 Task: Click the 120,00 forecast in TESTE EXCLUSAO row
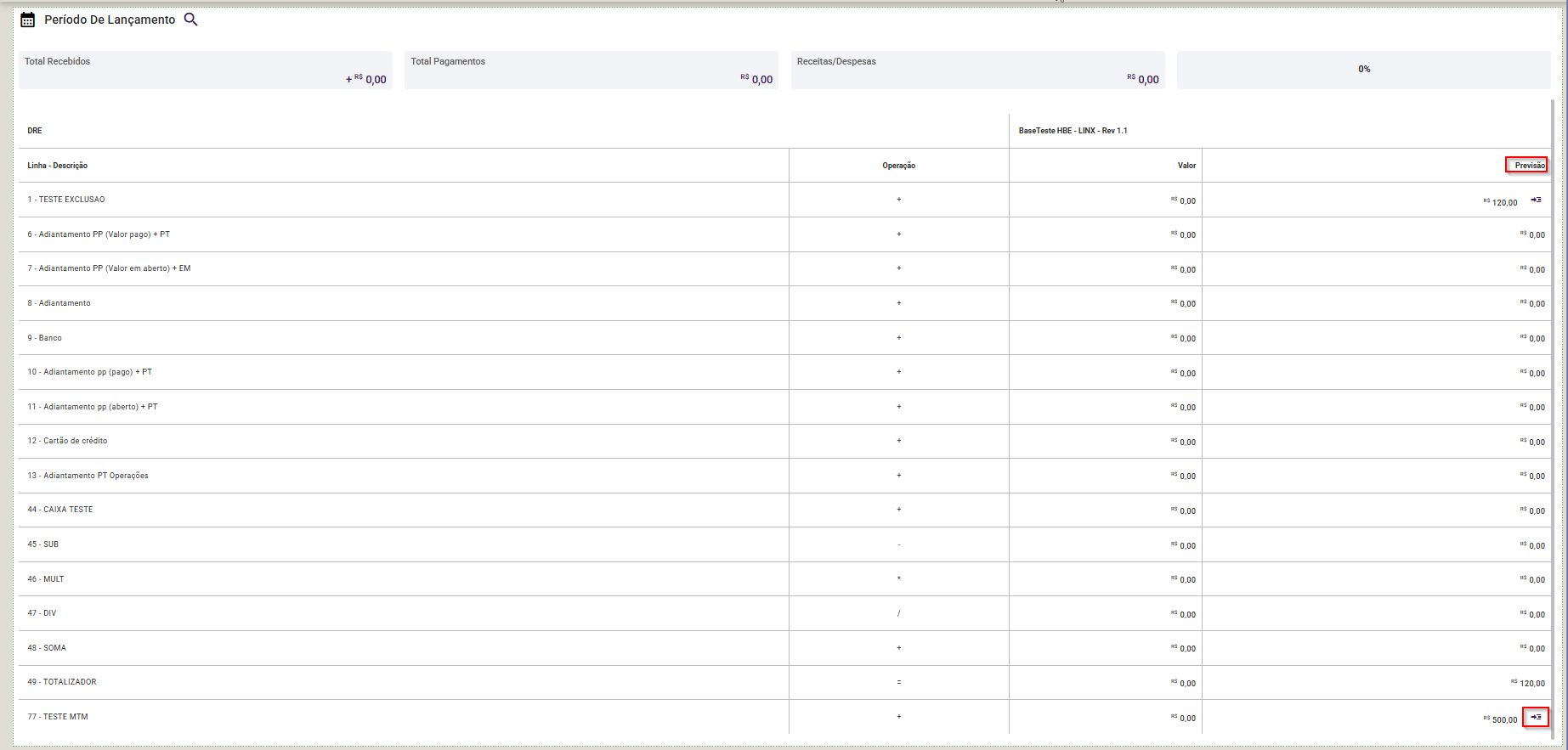1501,202
